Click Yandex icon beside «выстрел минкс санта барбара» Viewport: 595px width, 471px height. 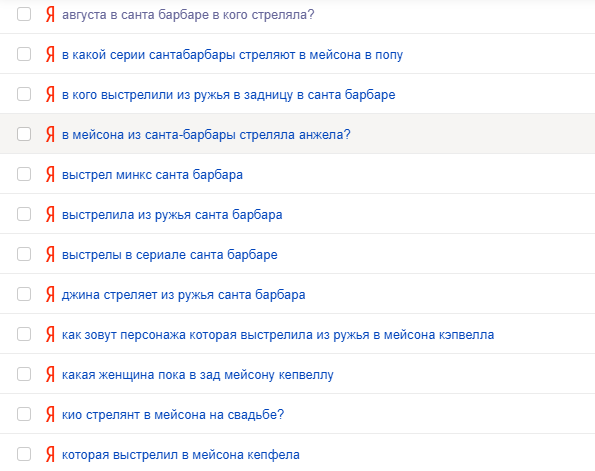[50, 175]
